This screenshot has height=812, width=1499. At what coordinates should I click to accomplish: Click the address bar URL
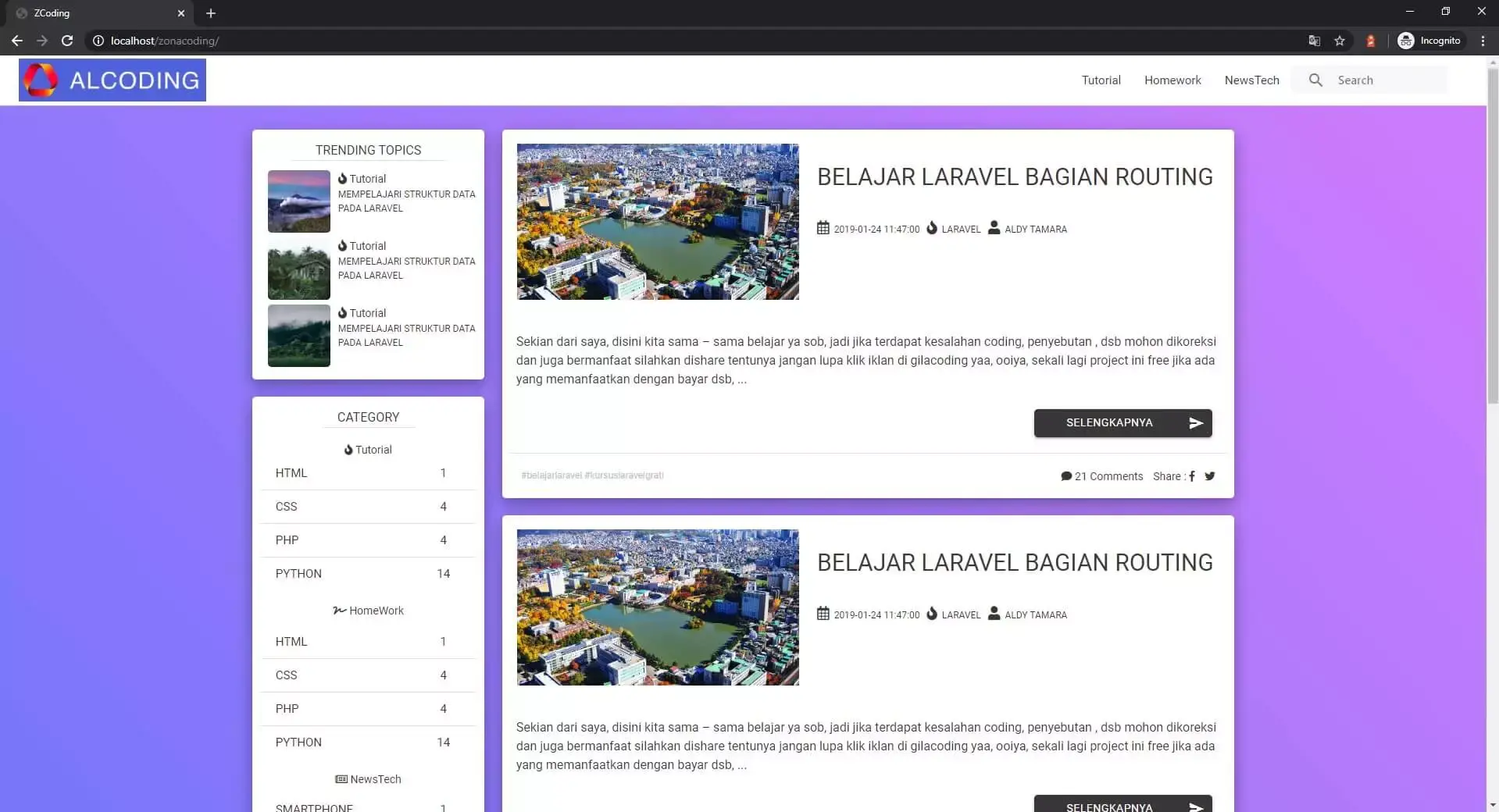click(165, 41)
